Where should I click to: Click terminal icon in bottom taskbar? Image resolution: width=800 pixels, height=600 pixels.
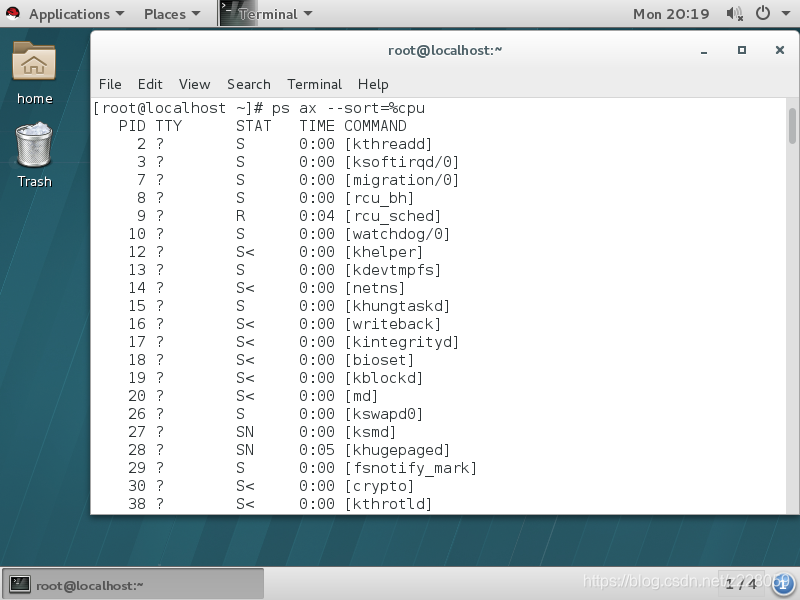(x=20, y=584)
